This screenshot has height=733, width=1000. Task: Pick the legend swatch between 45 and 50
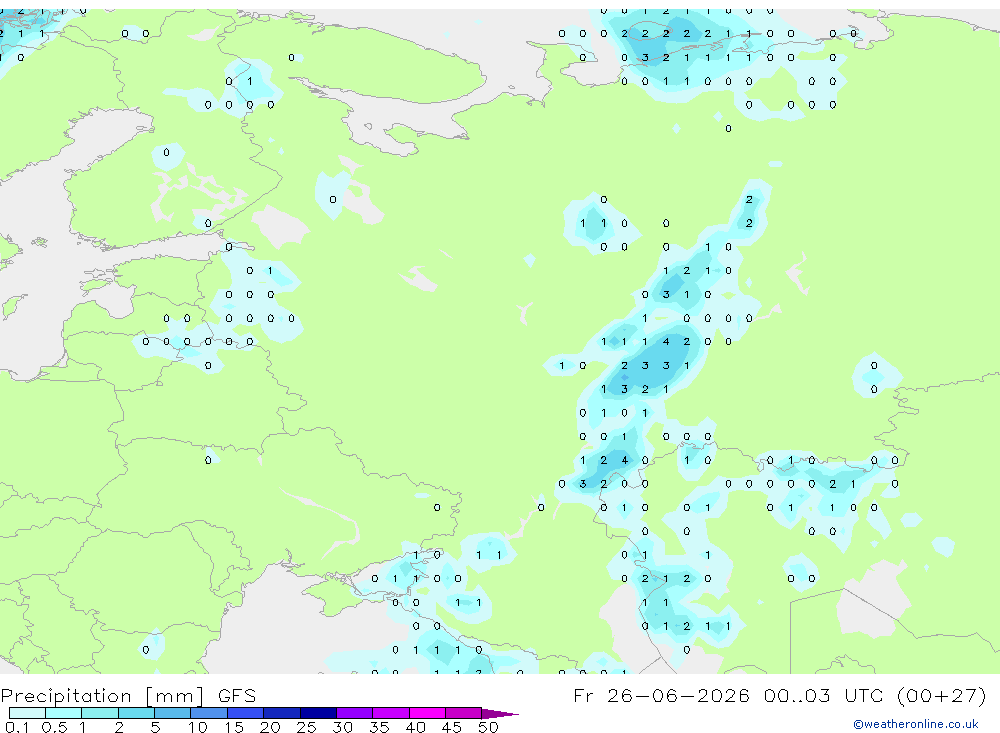463,713
